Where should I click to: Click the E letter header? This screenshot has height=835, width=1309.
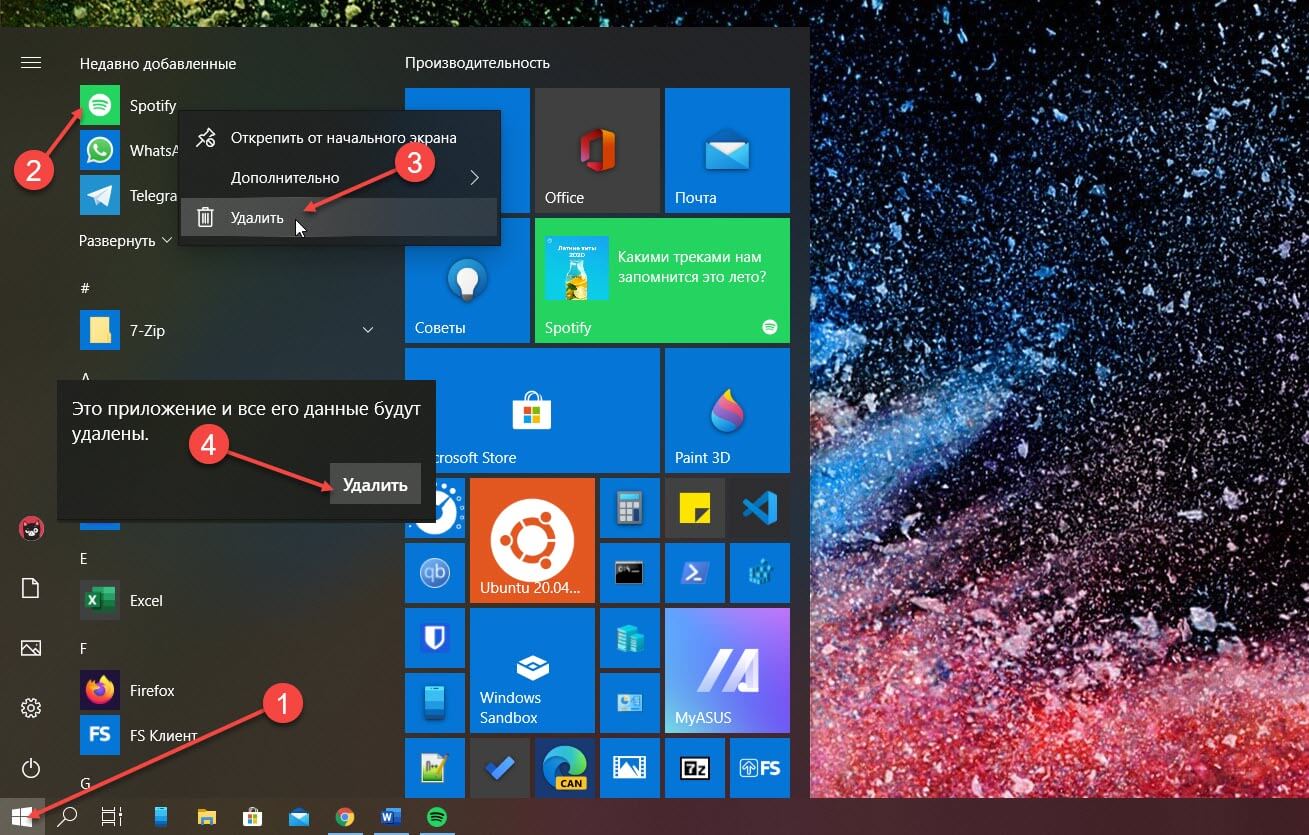[84, 558]
